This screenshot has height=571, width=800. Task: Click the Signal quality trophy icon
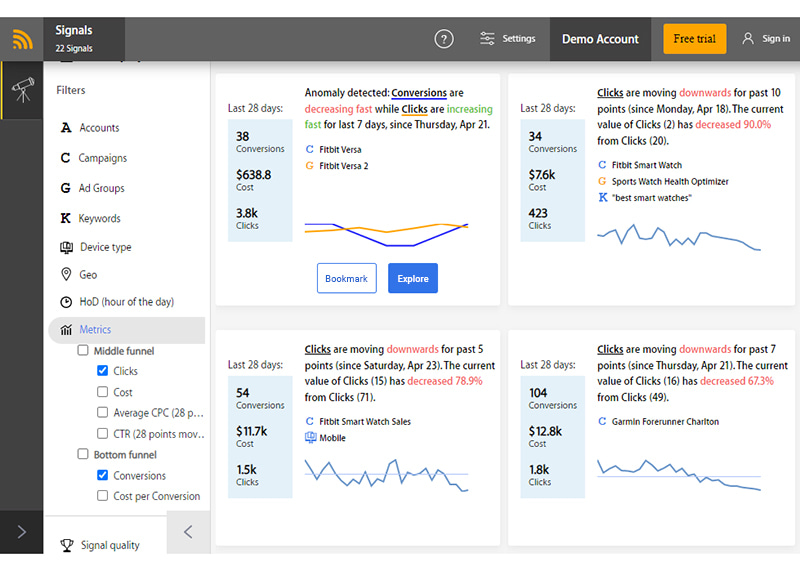coord(66,545)
